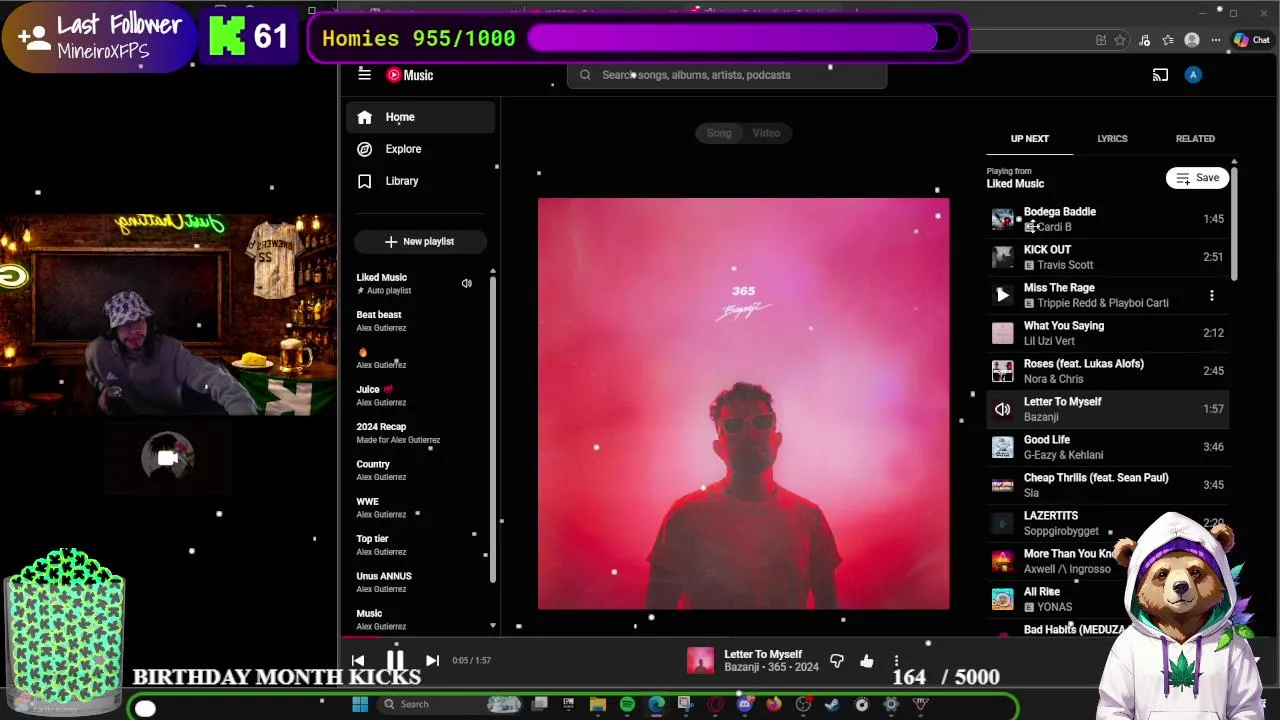Like the song Letter To Myself
The width and height of the screenshot is (1280, 720).
866,661
